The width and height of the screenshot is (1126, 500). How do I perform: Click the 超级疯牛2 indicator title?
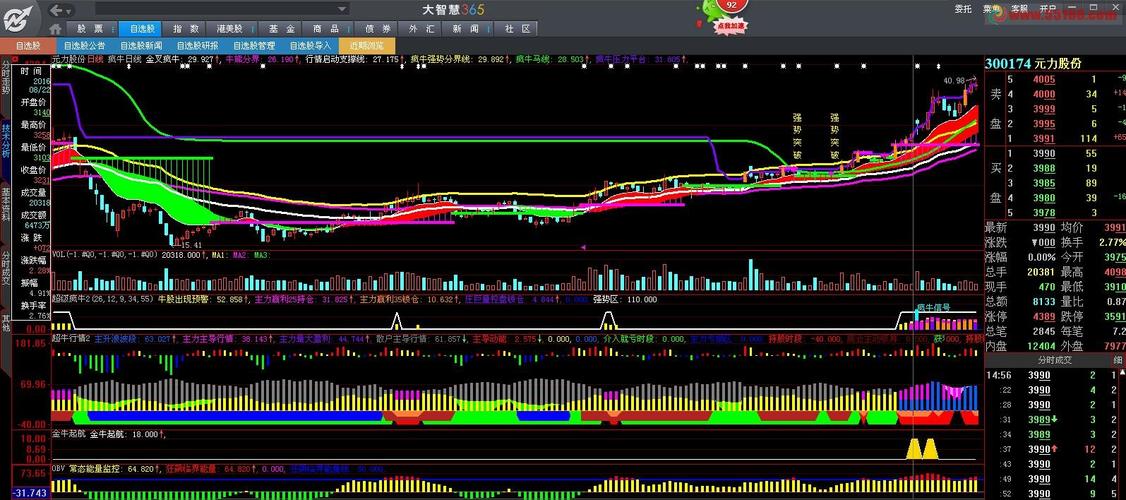(x=69, y=300)
